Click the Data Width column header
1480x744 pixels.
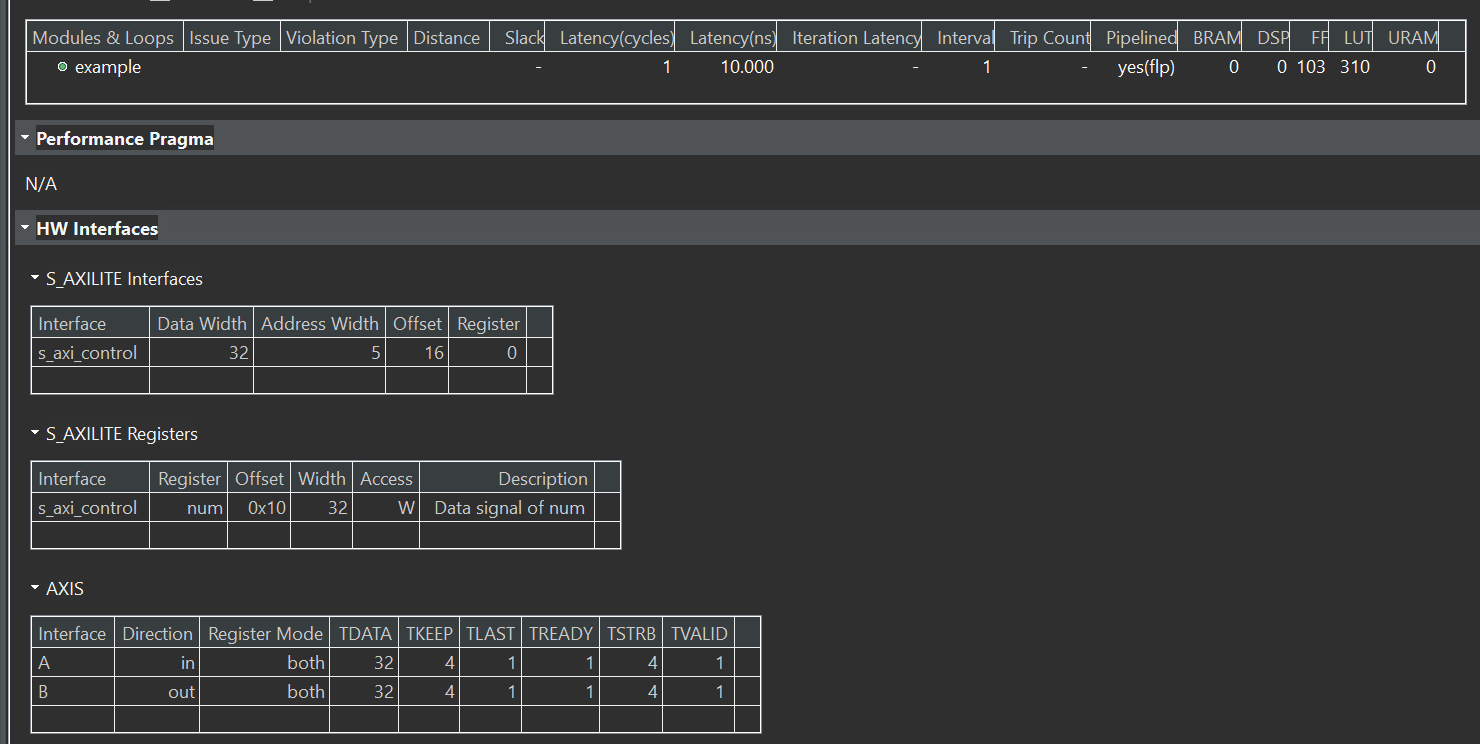[202, 323]
